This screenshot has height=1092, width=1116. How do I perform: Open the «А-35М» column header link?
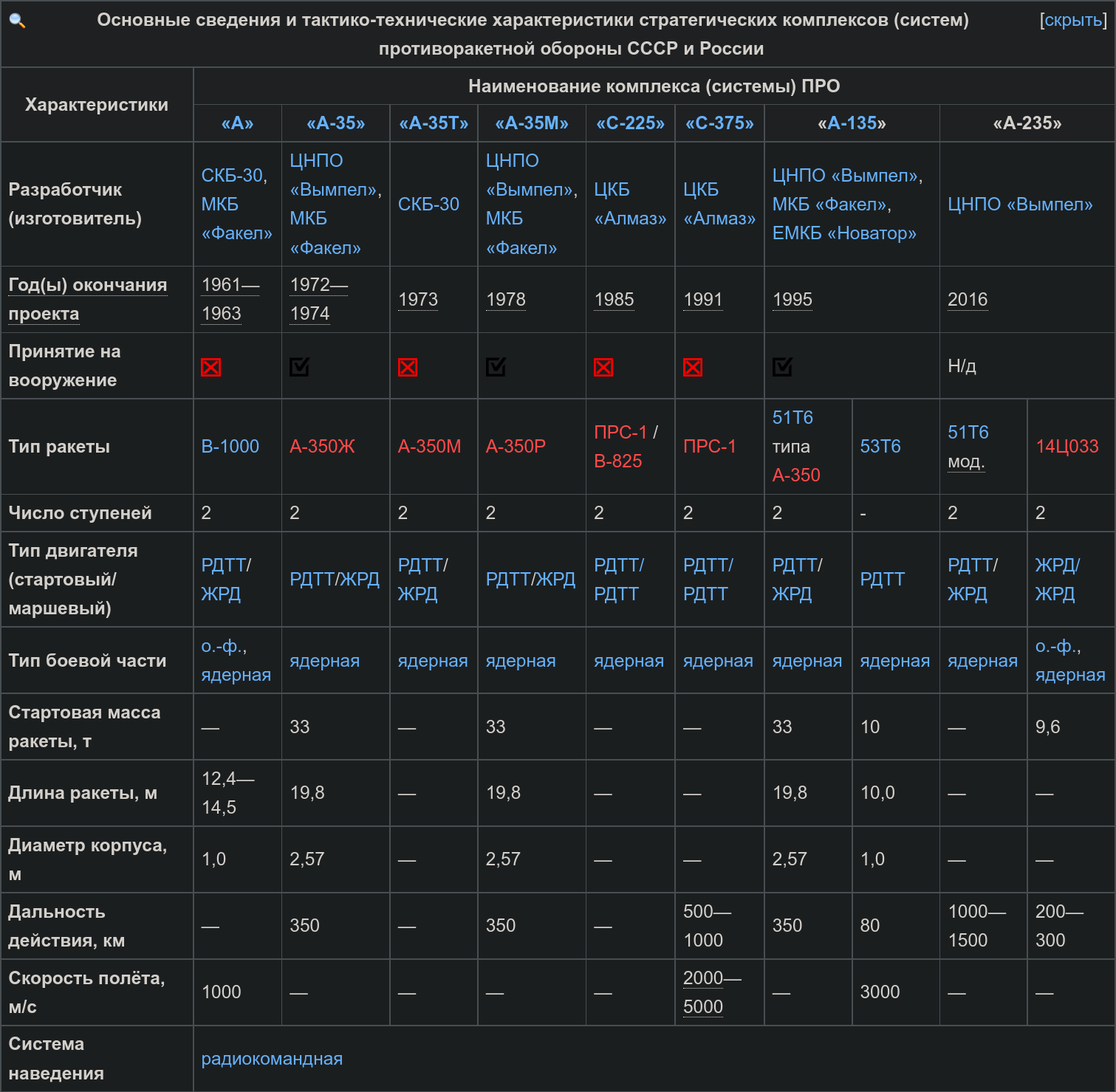click(532, 123)
